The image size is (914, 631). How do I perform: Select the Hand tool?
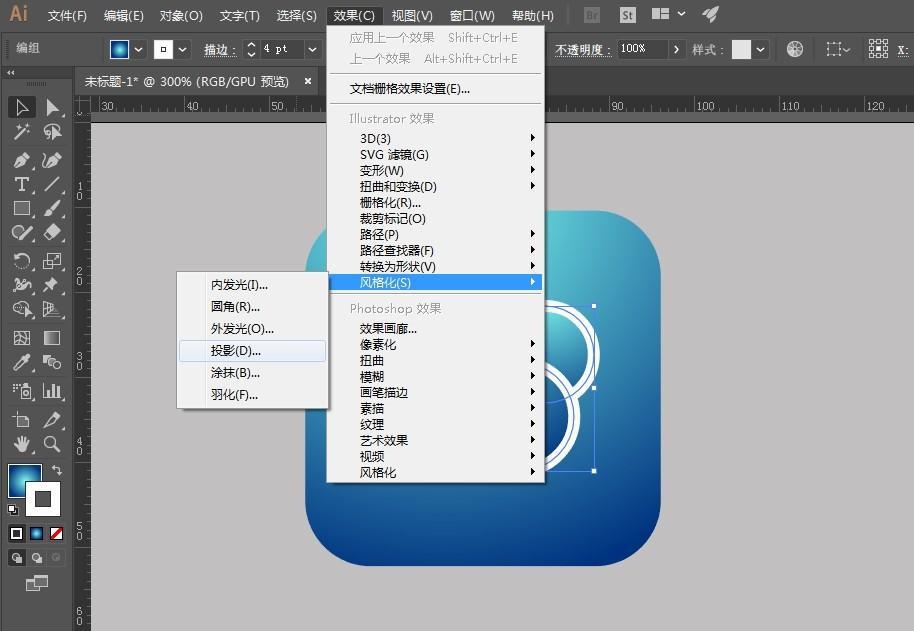click(x=22, y=444)
